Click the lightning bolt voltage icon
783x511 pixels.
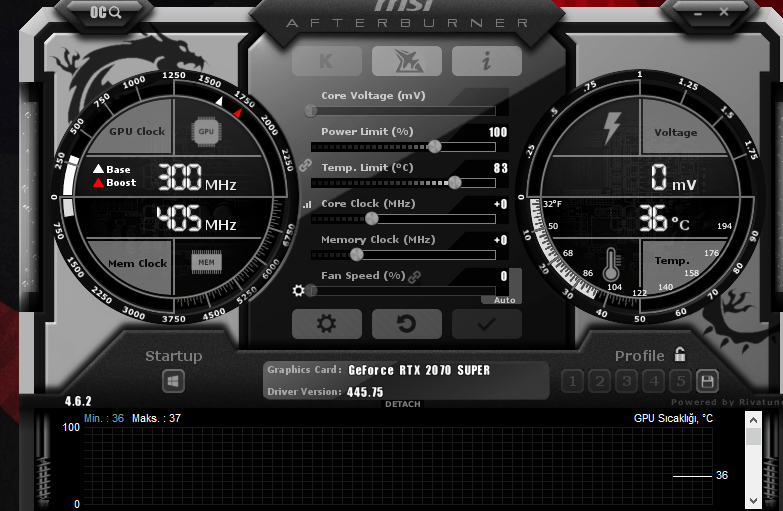point(612,128)
